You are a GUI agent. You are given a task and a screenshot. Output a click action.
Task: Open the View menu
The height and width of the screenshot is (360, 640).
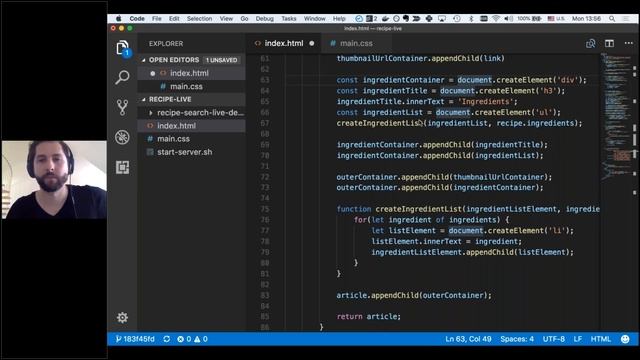click(226, 18)
